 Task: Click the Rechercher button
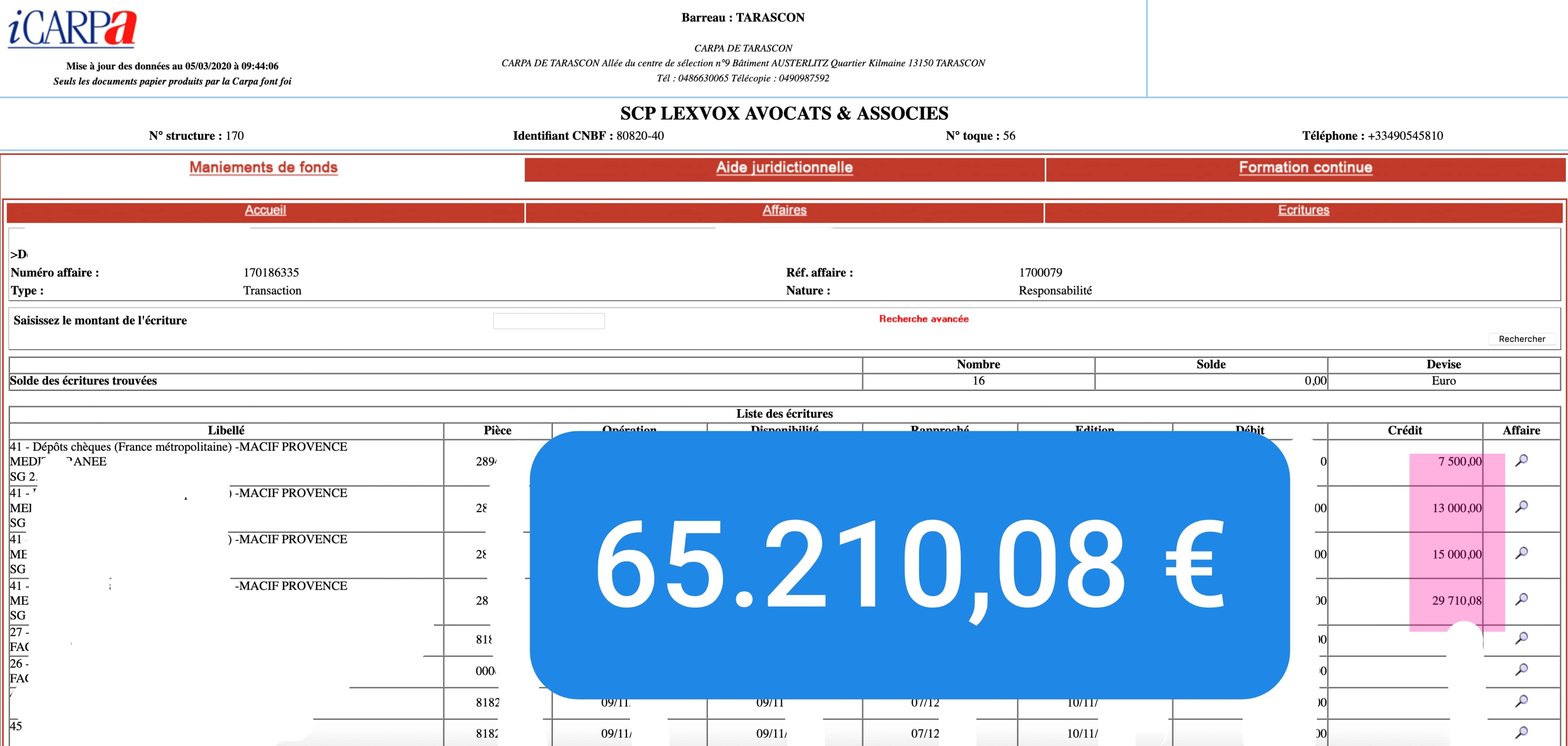tap(1522, 339)
